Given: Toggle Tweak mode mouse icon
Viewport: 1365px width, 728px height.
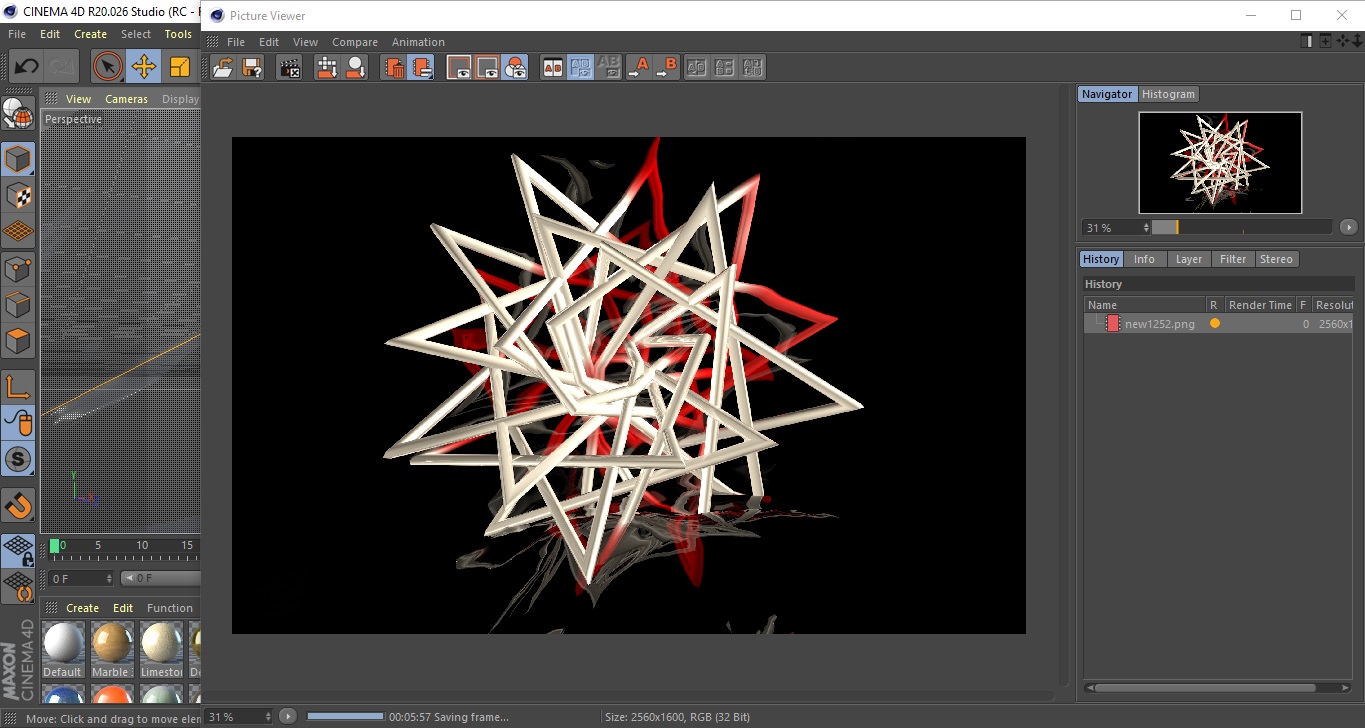Looking at the screenshot, I should 18,423.
